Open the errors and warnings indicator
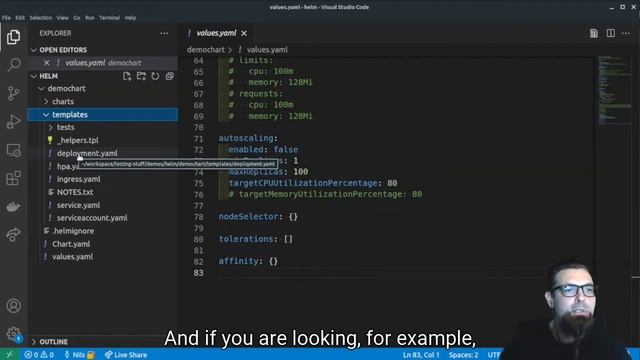Image resolution: width=640 pixels, height=360 pixels. [x=39, y=355]
